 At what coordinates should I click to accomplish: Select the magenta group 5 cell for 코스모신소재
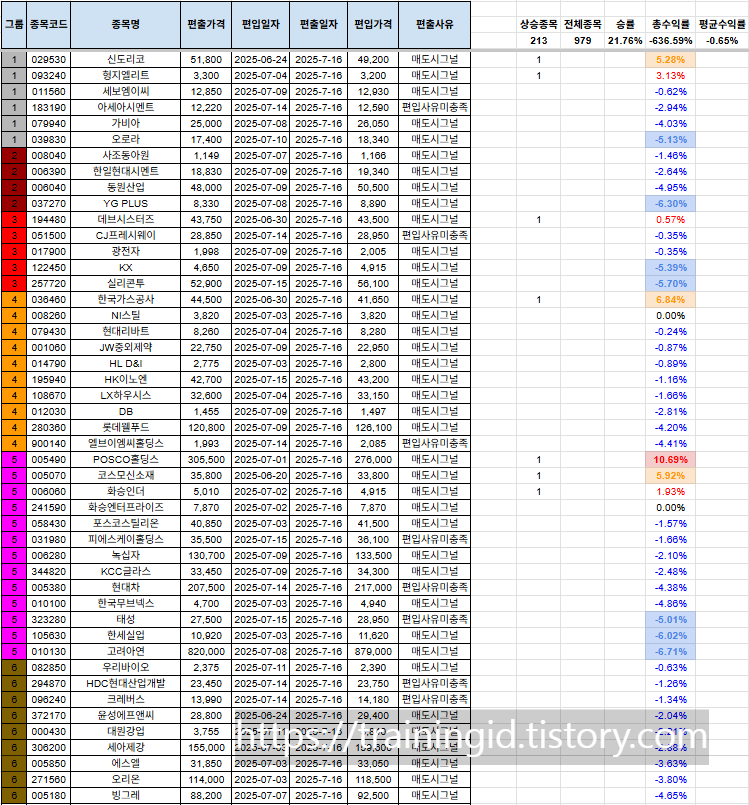14,475
